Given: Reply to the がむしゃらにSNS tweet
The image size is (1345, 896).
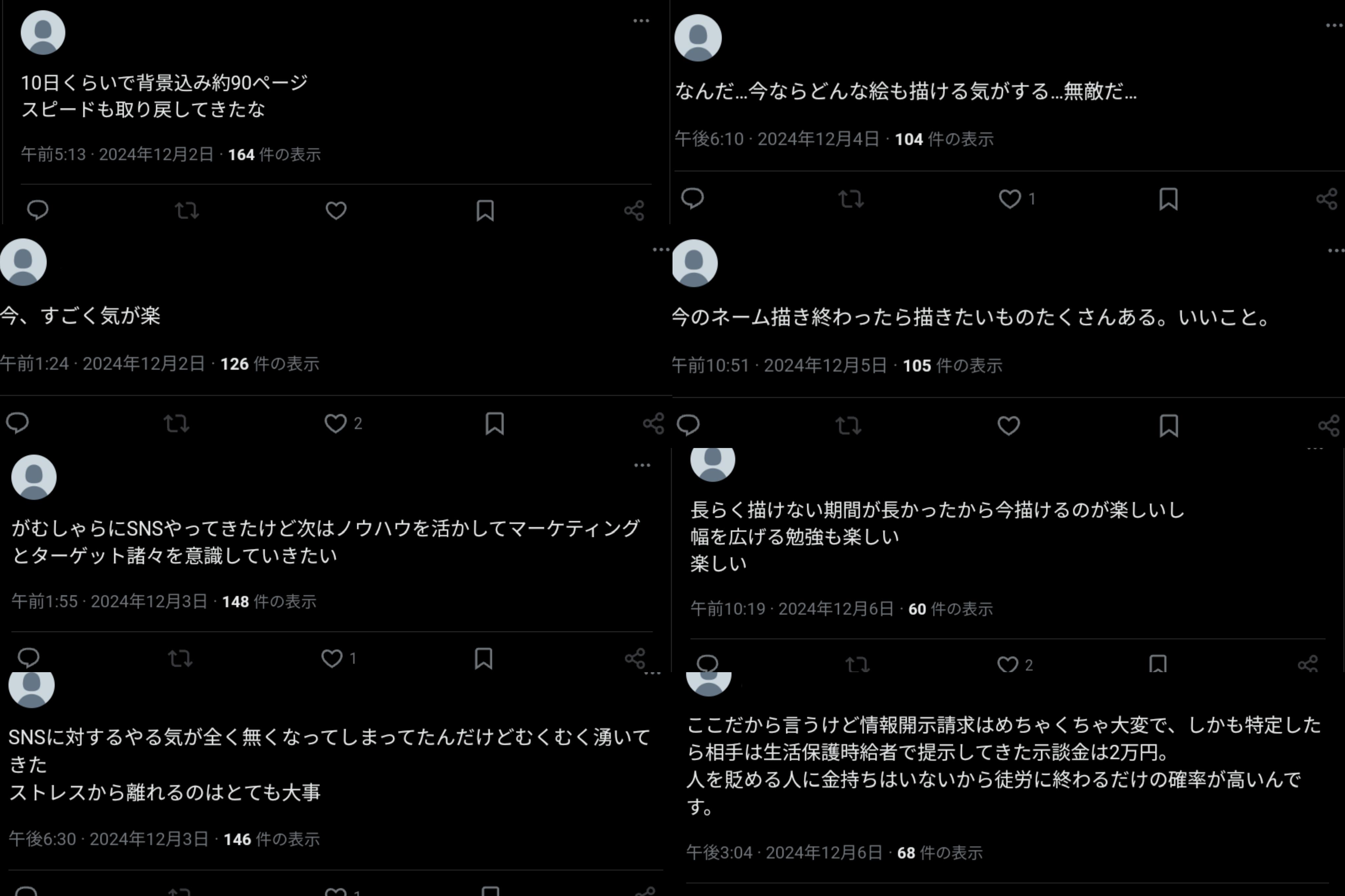Looking at the screenshot, I should pos(28,658).
